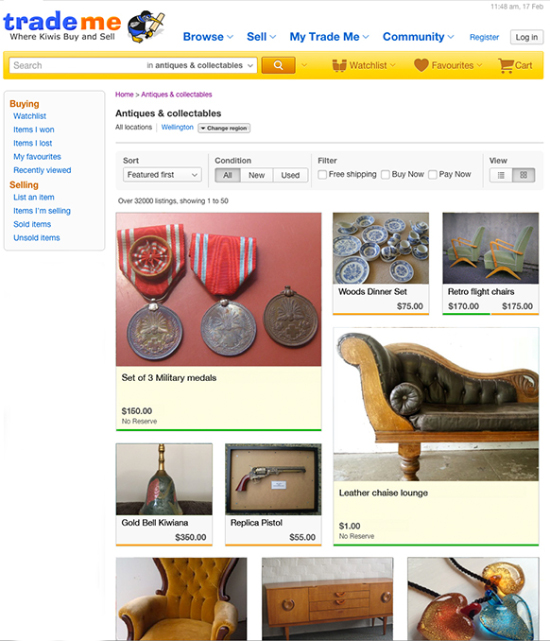This screenshot has width=550, height=641.
Task: Open the shopping Cart icon
Action: pos(506,65)
